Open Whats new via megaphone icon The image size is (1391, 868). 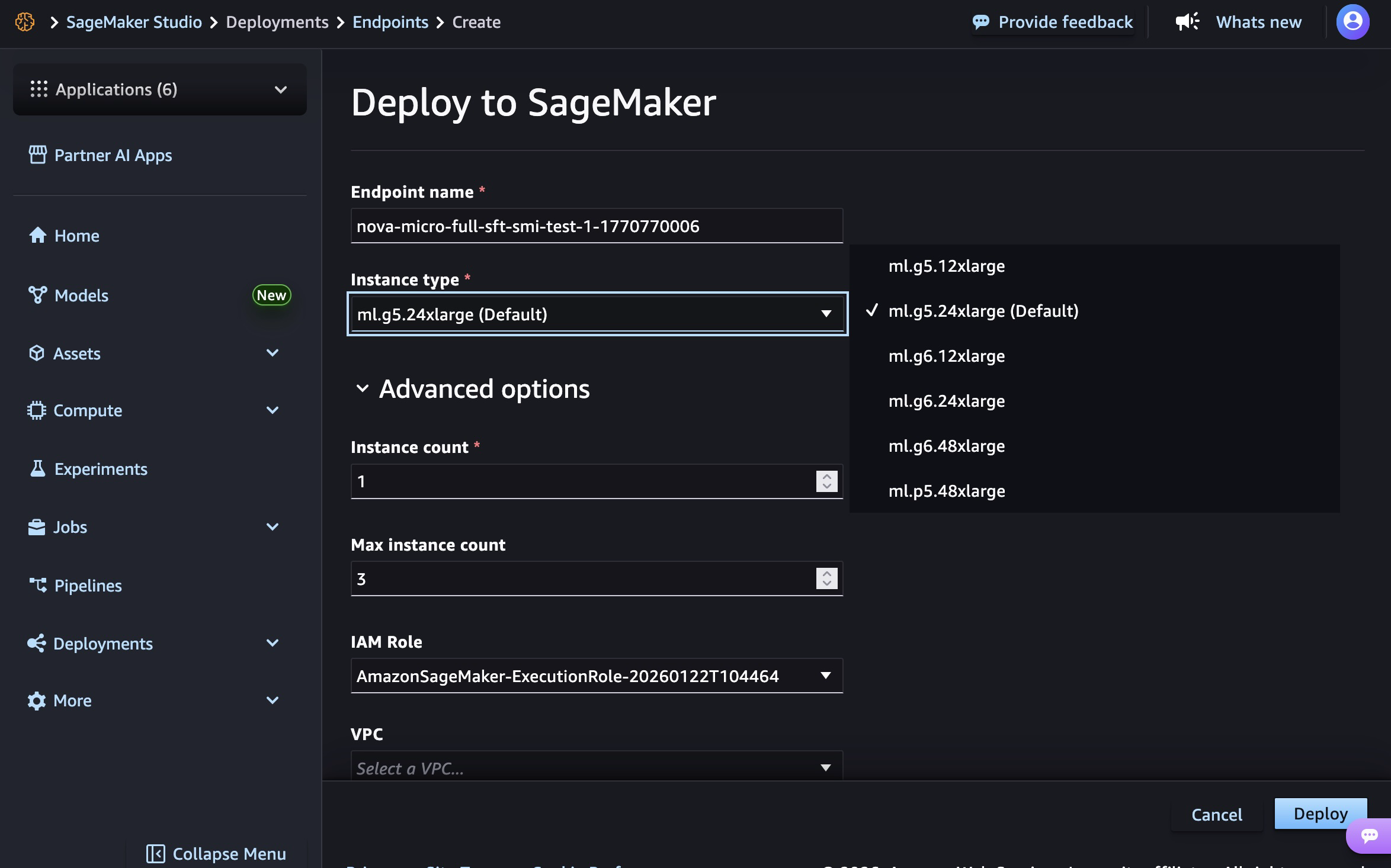coord(1187,21)
